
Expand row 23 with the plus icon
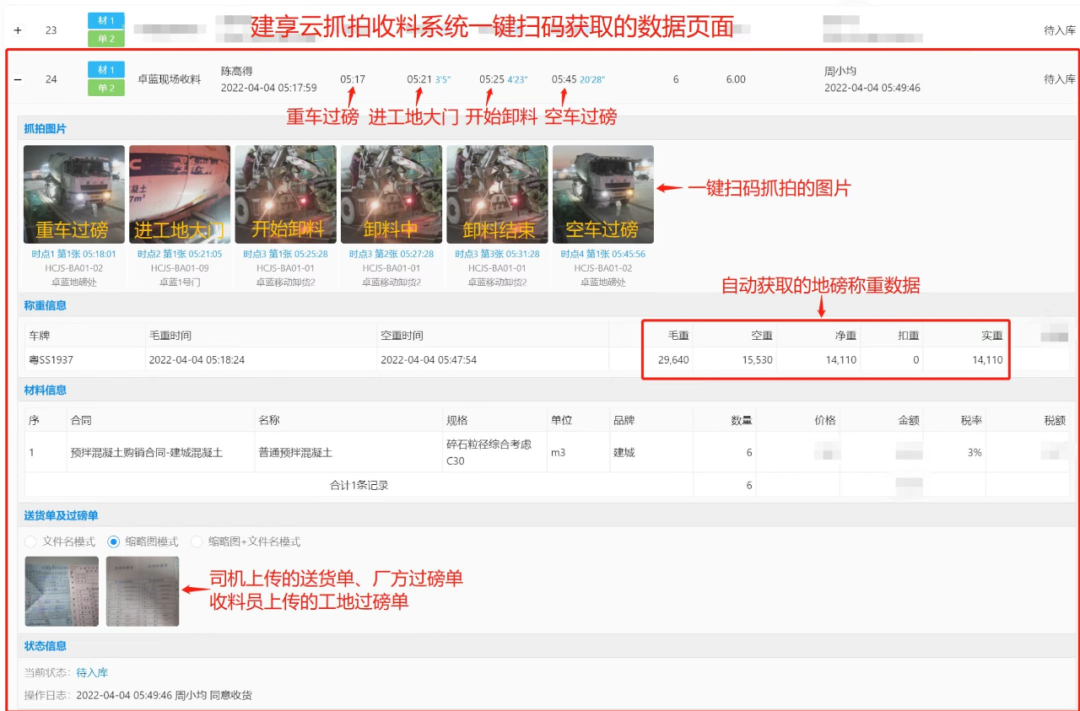coord(17,31)
